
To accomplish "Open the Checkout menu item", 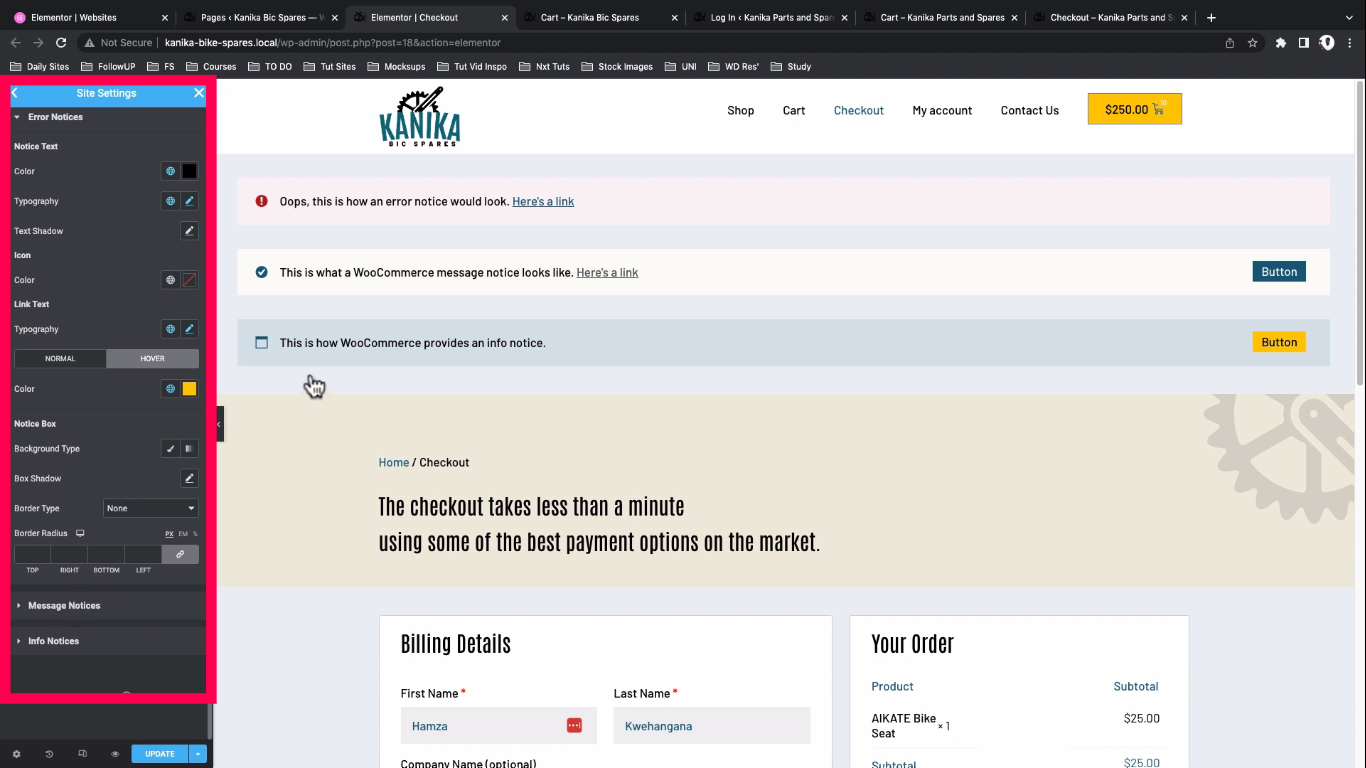I will point(859,110).
